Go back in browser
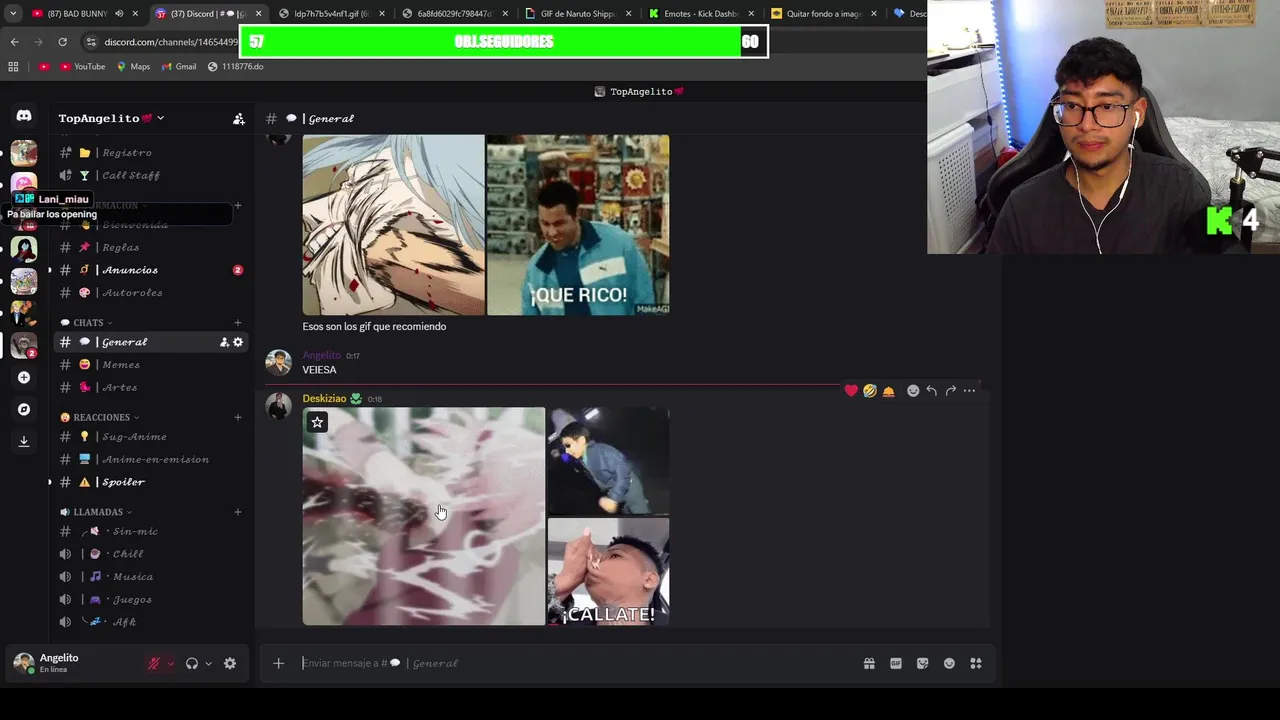This screenshot has width=1280, height=720. point(14,42)
